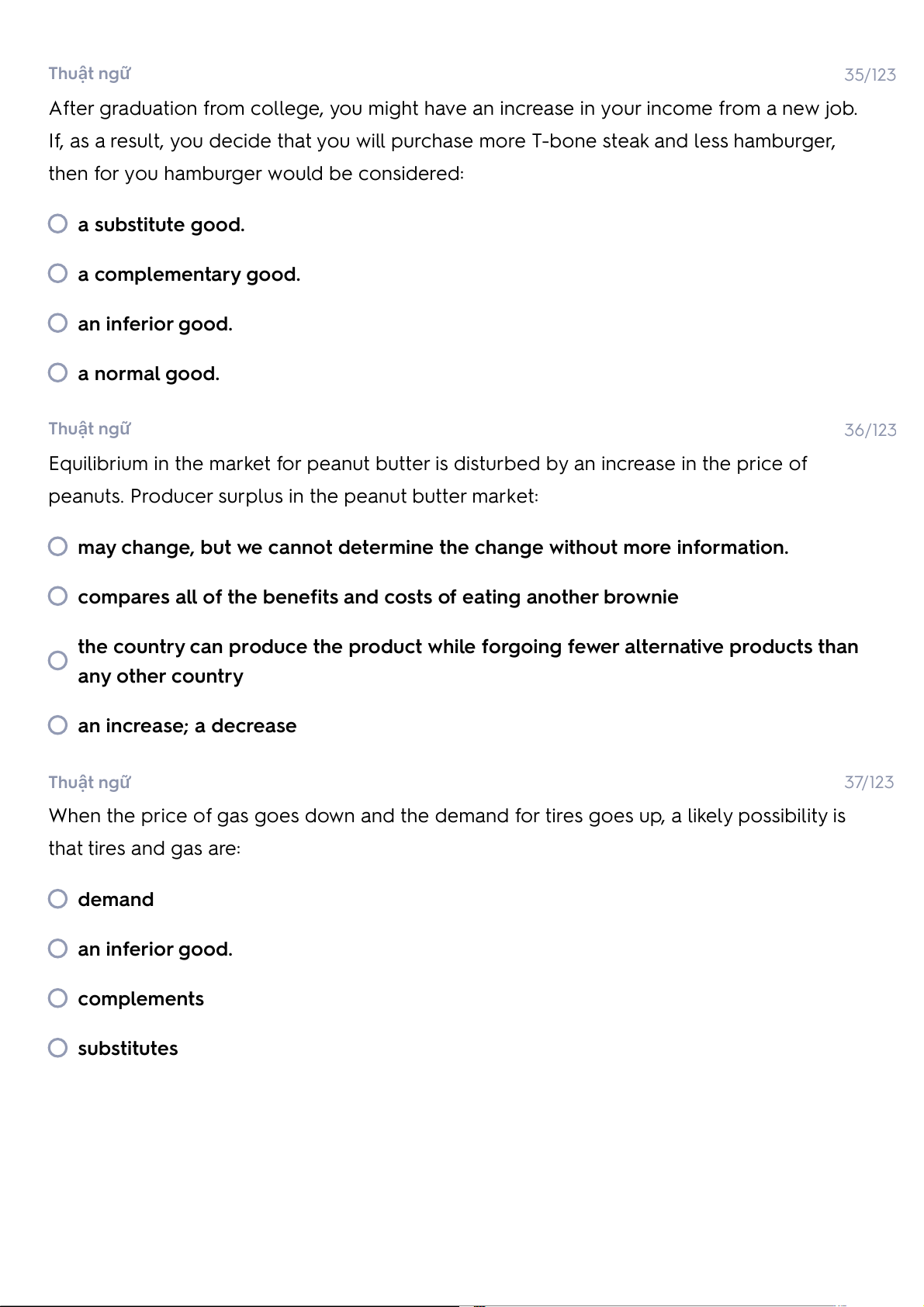Select the 'complements' answer
This screenshot has width=924, height=1307.
58,998
